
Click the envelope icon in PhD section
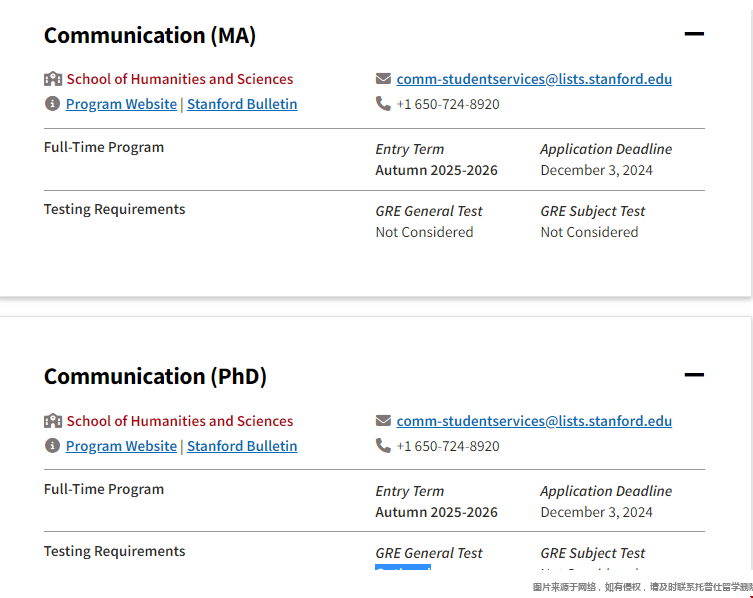[x=383, y=420]
